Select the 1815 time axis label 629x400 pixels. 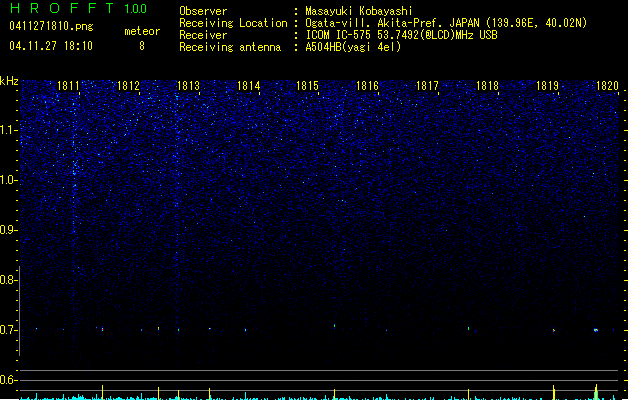(x=307, y=86)
